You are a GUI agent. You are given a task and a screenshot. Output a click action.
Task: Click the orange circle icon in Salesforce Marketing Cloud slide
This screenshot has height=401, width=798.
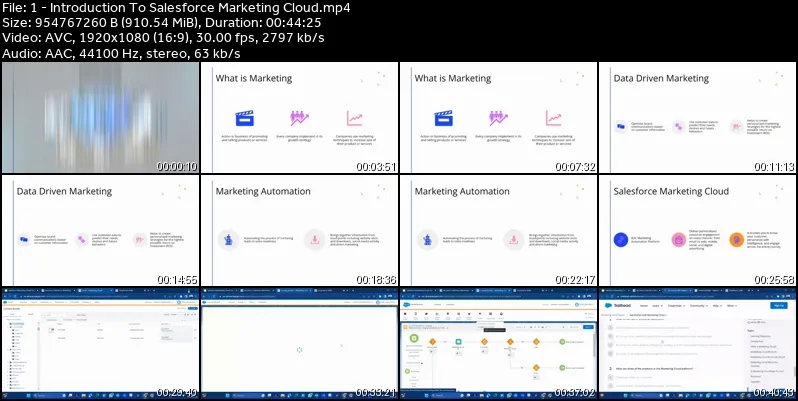coord(736,240)
